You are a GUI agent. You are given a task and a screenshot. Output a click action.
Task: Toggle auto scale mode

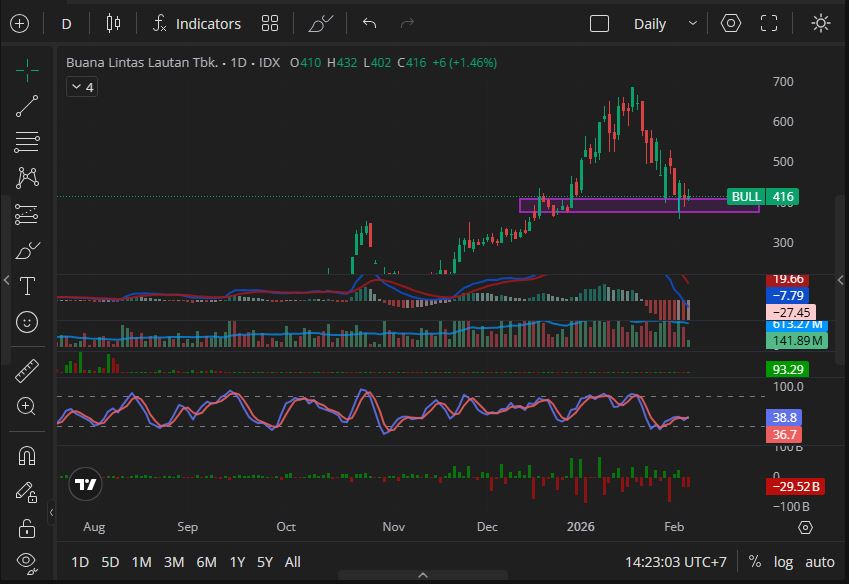click(x=820, y=562)
